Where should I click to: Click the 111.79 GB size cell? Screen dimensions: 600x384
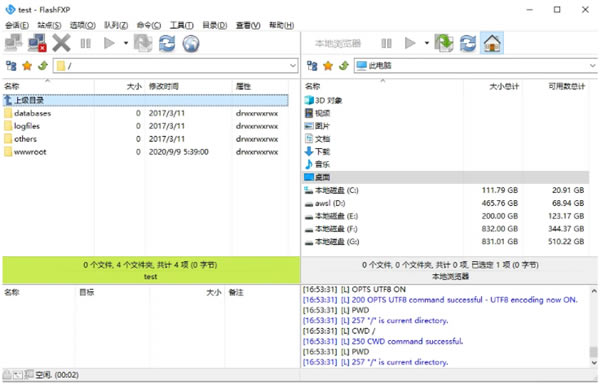[x=499, y=190]
